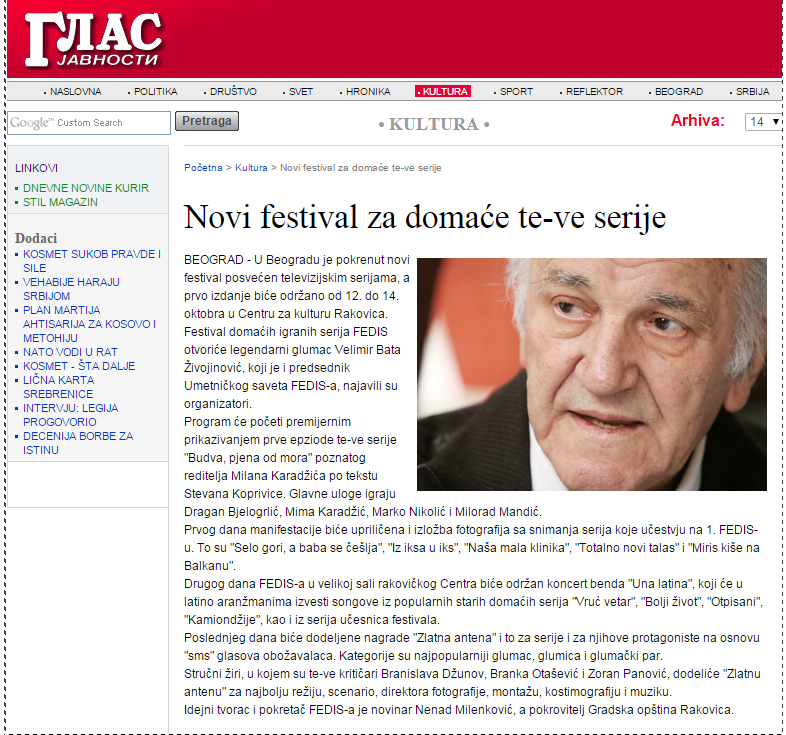Open the Sport section
This screenshot has height=735, width=786.
tap(516, 91)
